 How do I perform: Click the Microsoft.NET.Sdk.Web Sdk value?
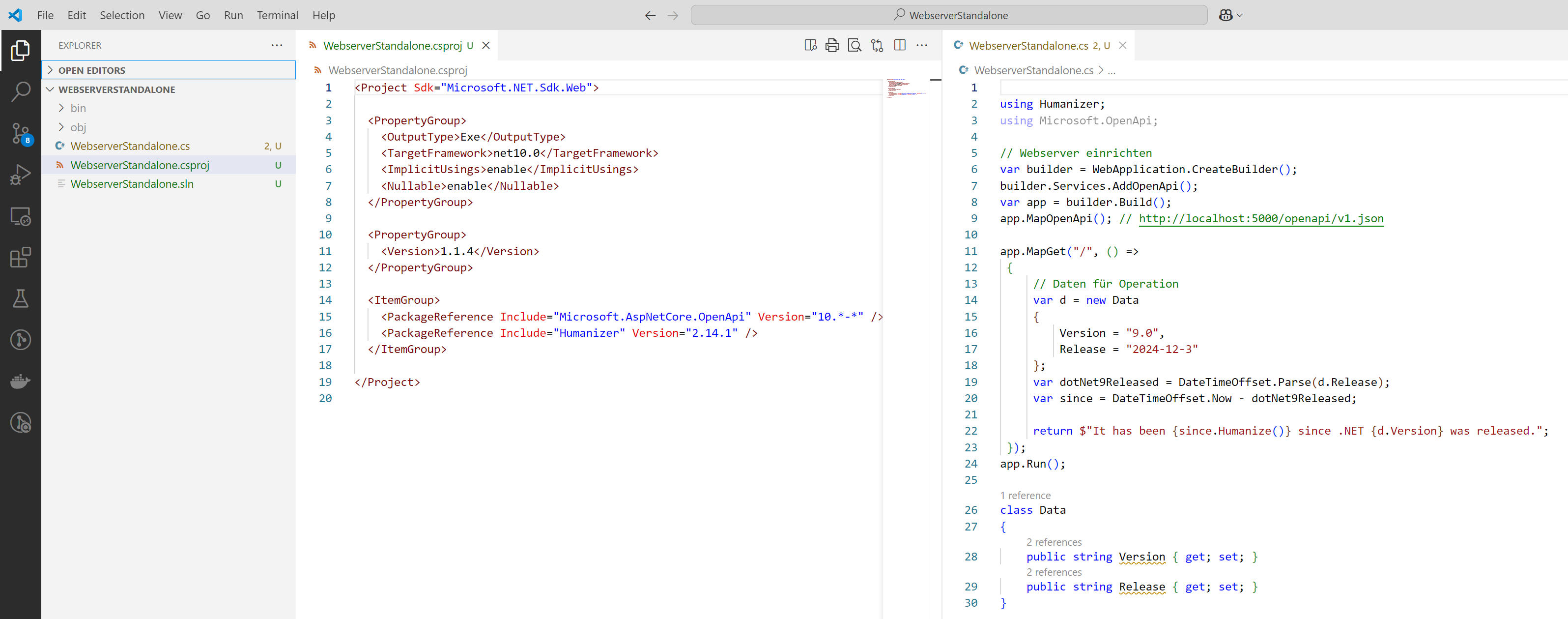coord(516,87)
